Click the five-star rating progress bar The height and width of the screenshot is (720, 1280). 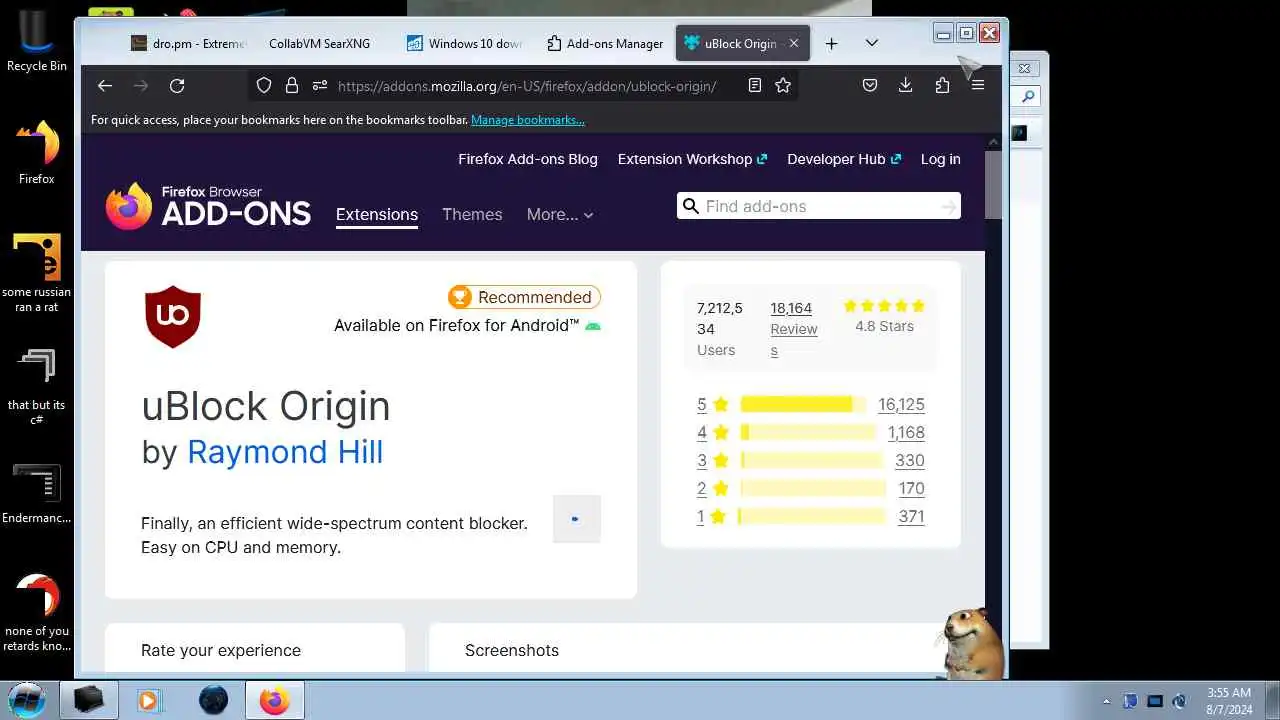coord(803,404)
